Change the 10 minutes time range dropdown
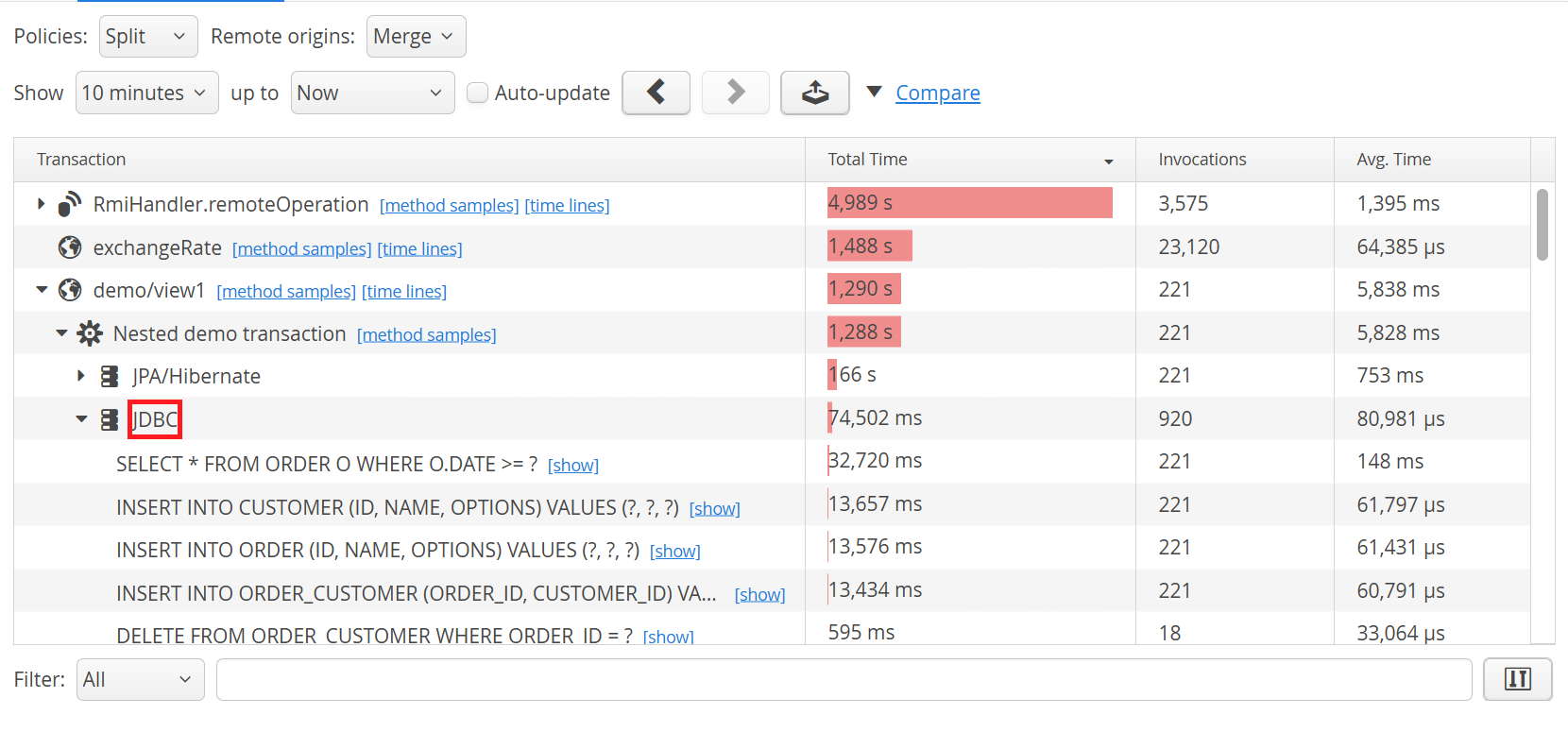This screenshot has width=1568, height=732. click(146, 93)
